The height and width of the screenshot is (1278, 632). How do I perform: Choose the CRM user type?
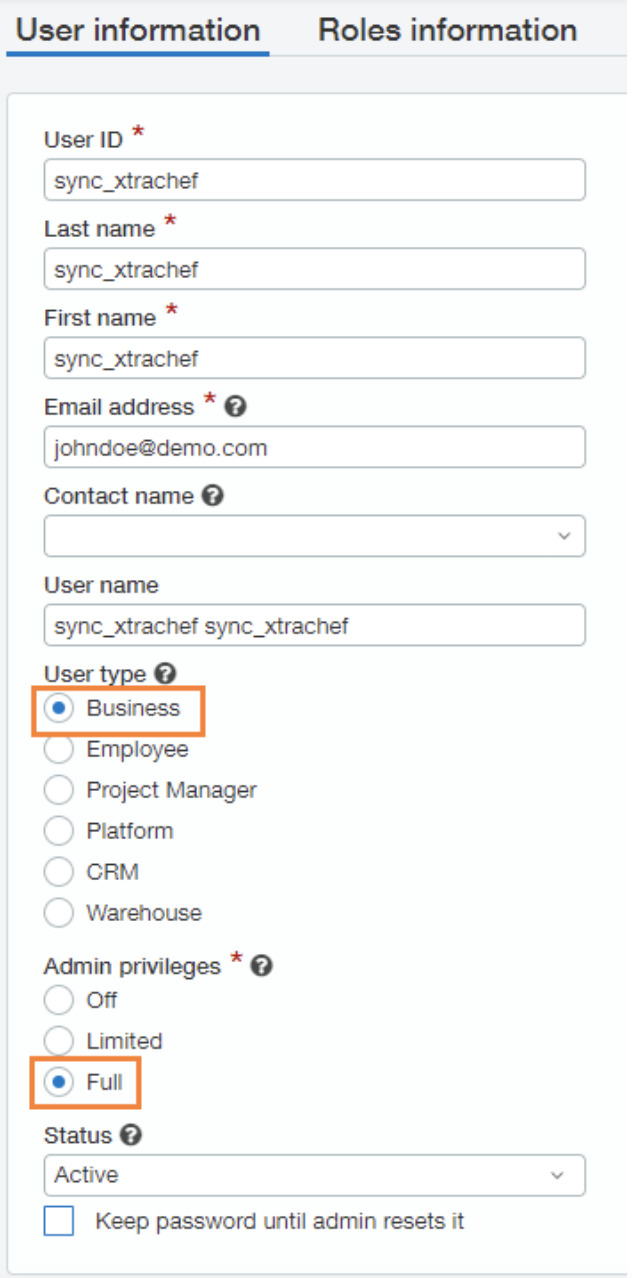[60, 872]
